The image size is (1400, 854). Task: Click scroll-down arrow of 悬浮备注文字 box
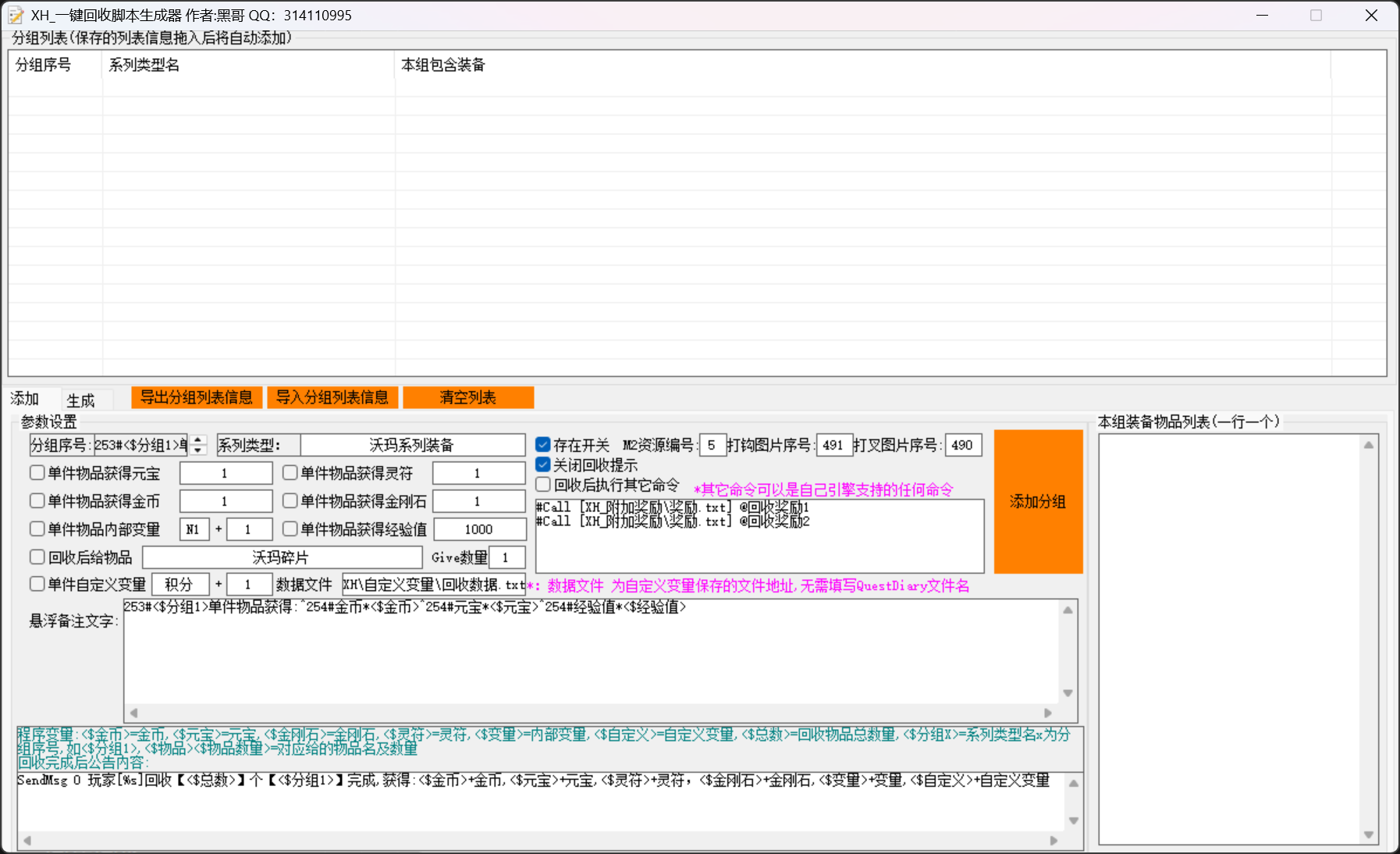coord(1068,693)
